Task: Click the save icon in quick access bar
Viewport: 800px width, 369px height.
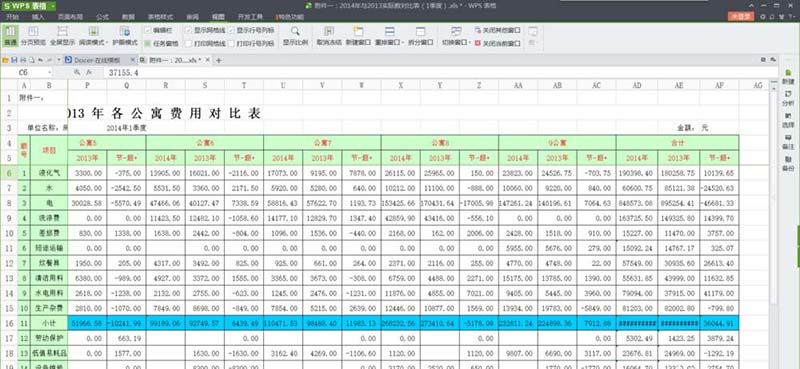Action: (x=14, y=60)
